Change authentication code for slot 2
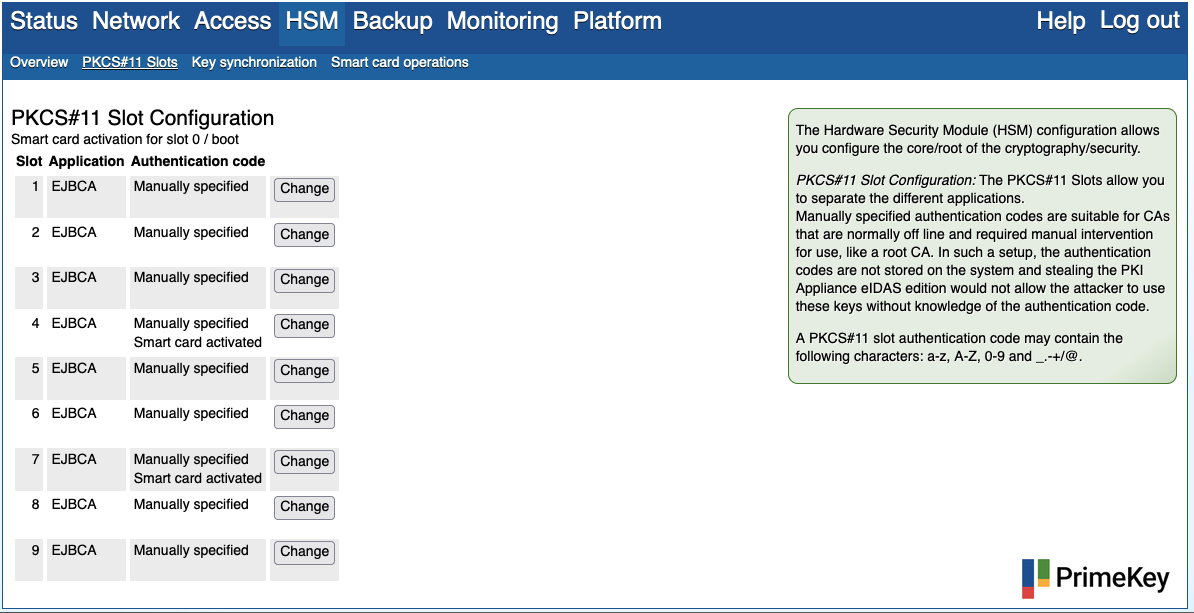Image resolution: width=1194 pixels, height=613 pixels. pyautogui.click(x=304, y=234)
